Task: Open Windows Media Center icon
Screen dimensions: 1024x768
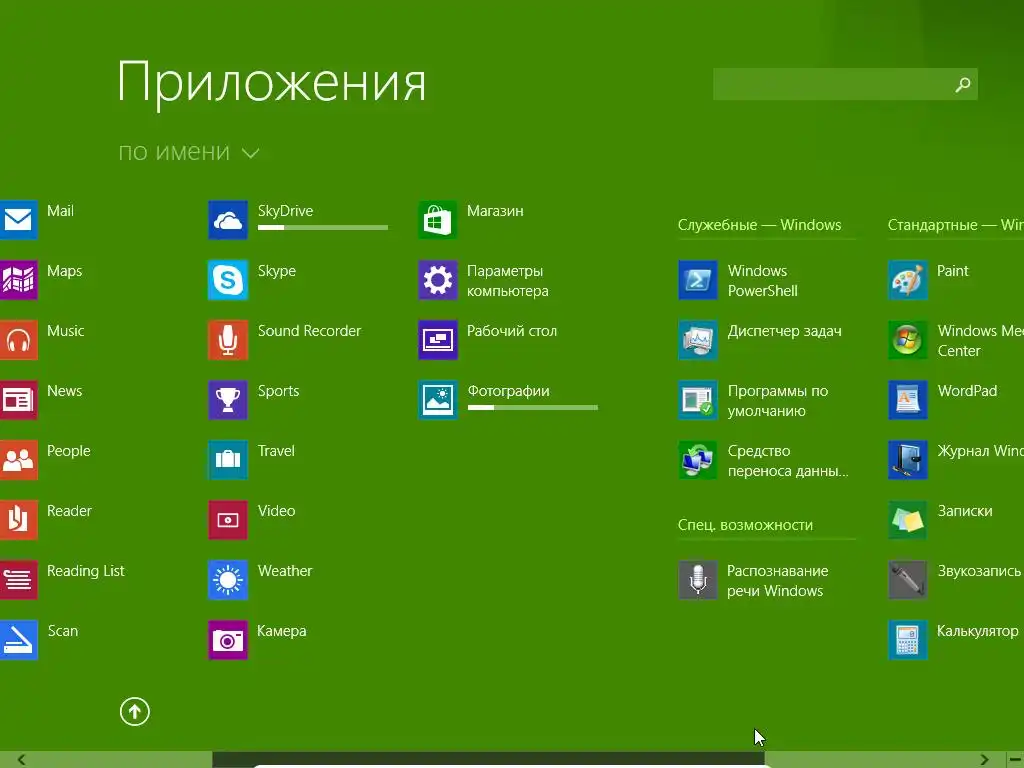Action: [x=908, y=340]
